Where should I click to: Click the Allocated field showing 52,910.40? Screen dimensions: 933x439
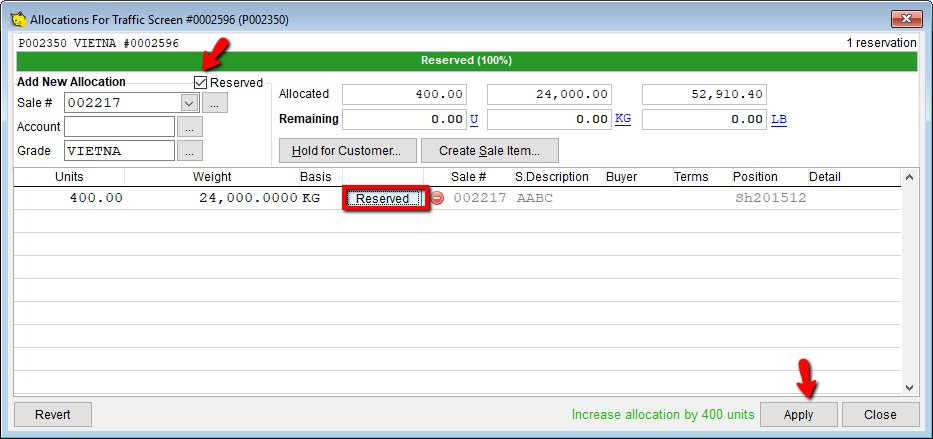pos(705,95)
